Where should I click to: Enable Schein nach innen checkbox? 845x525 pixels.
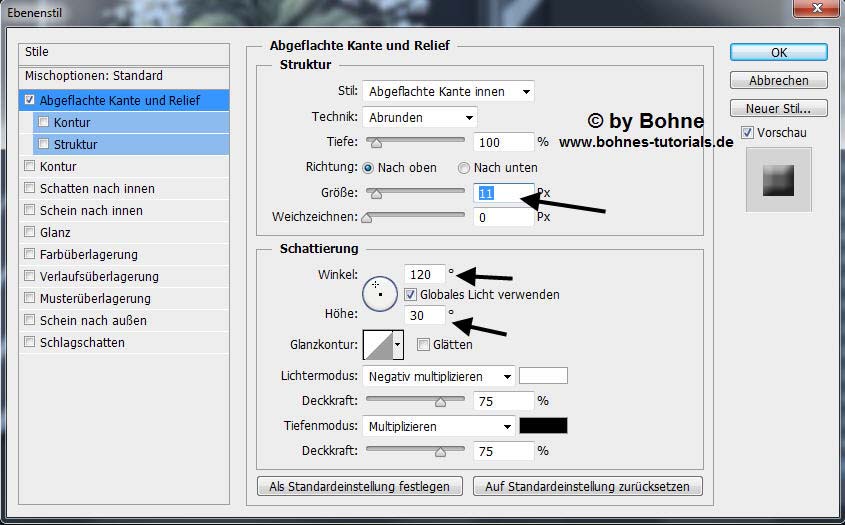click(x=30, y=210)
